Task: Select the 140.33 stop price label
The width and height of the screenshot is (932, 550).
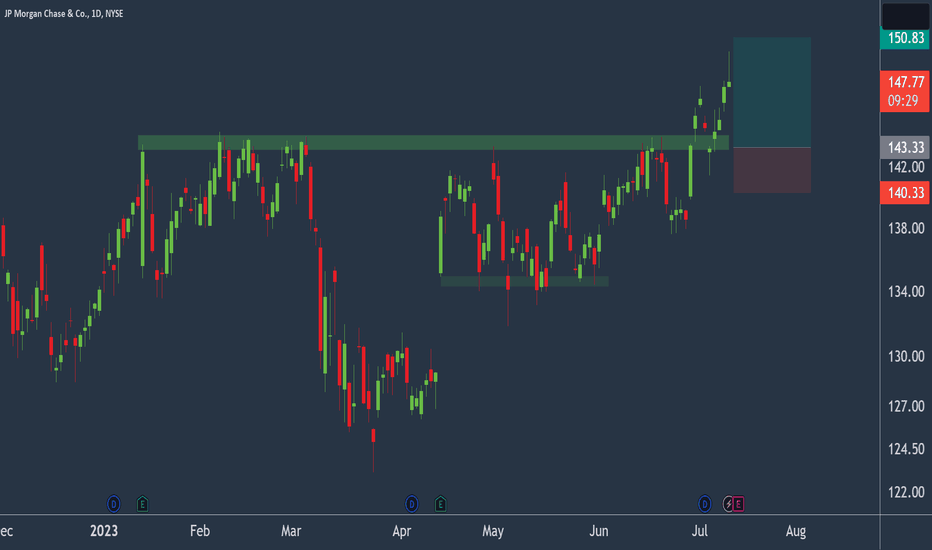Action: [x=905, y=193]
